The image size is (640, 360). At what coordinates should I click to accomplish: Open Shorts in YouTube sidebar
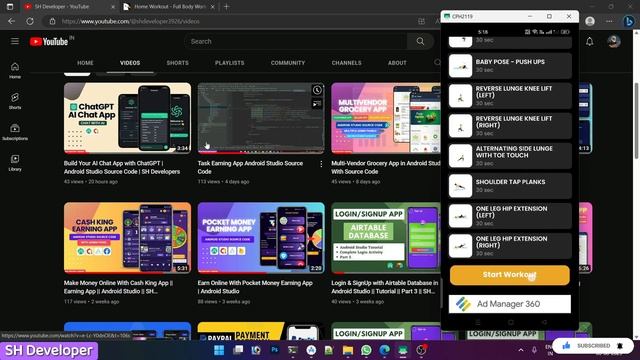[15, 101]
